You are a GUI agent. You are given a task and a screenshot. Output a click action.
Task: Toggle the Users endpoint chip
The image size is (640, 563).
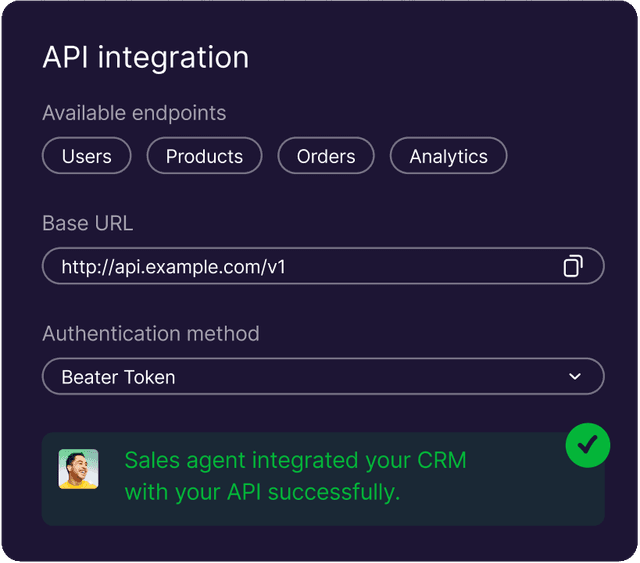86,156
